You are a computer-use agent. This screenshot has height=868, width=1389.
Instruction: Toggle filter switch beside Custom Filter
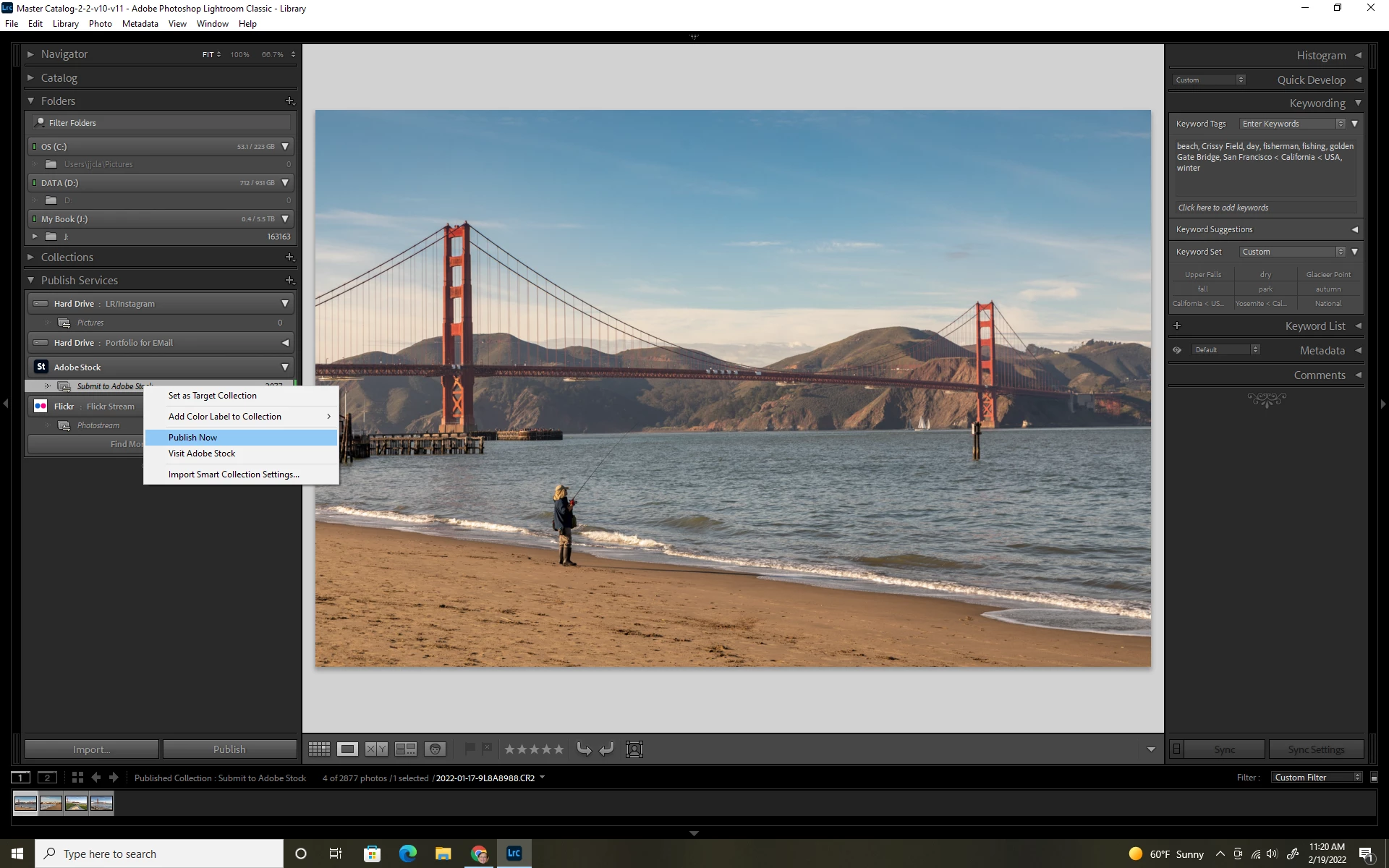click(x=1374, y=778)
